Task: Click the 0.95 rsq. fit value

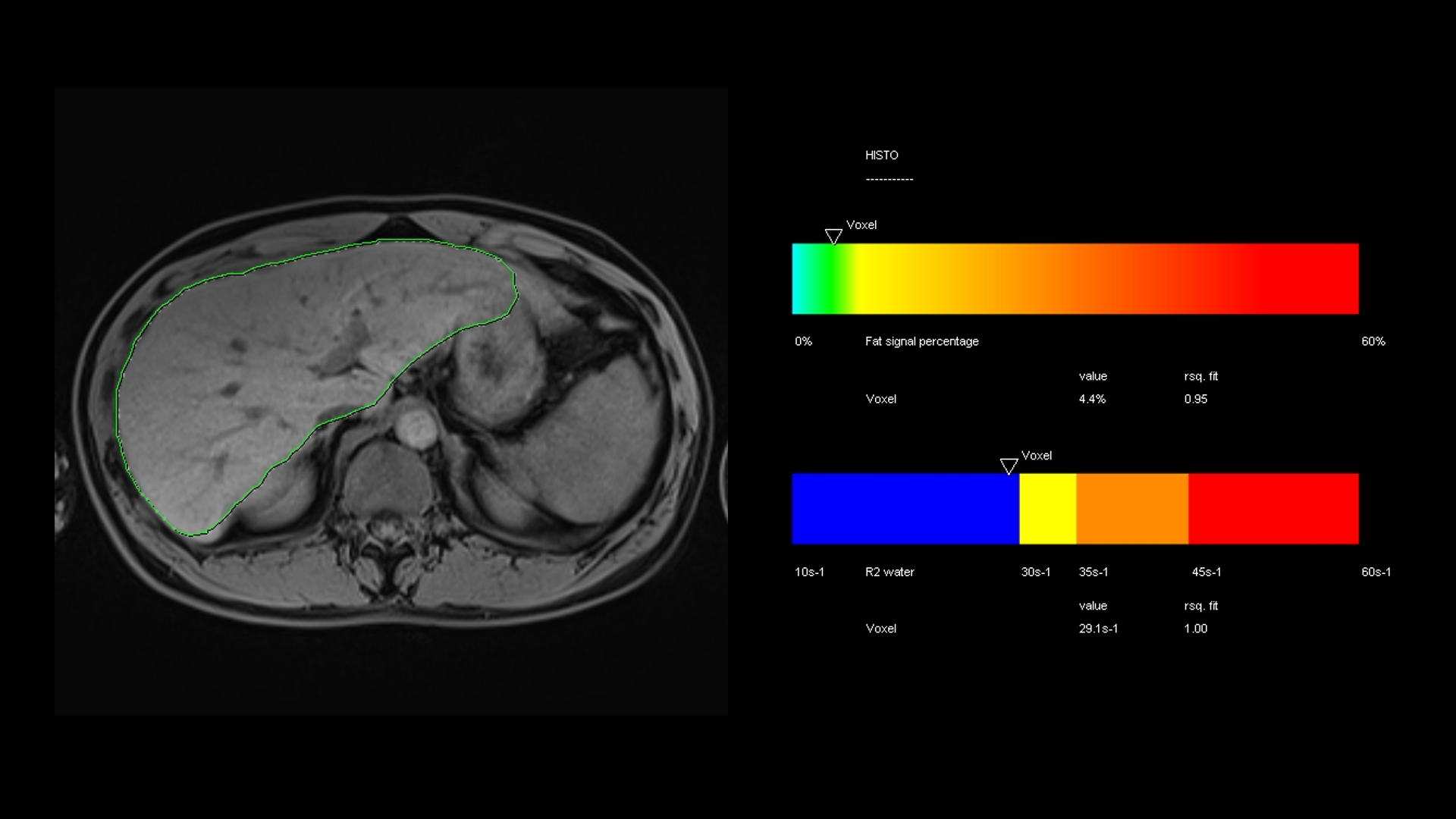Action: (1195, 399)
